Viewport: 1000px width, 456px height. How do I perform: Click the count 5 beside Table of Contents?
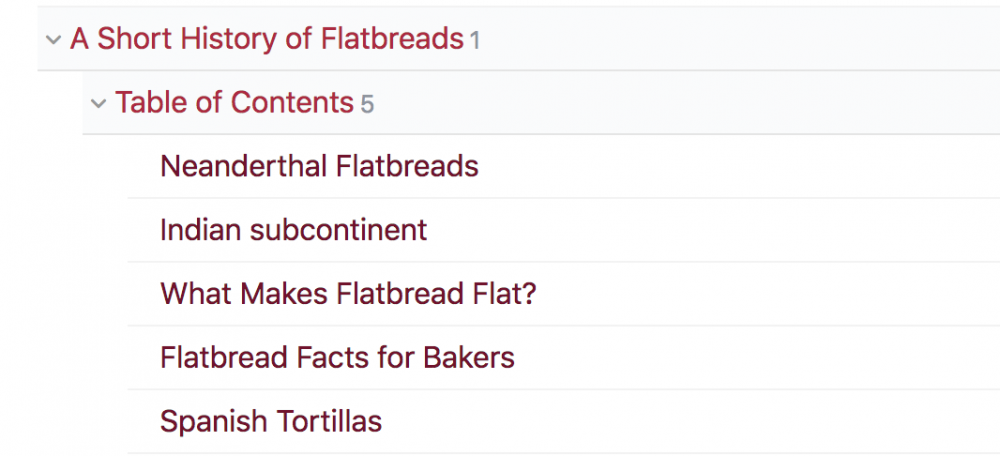click(367, 104)
